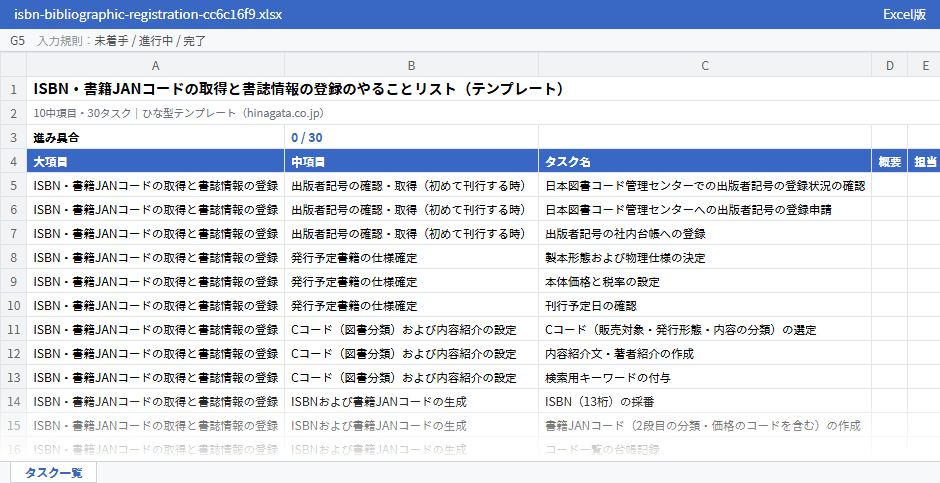This screenshot has height=483, width=940.
Task: Click cell 出版者記号の社内台帳への登録
Action: click(705, 233)
